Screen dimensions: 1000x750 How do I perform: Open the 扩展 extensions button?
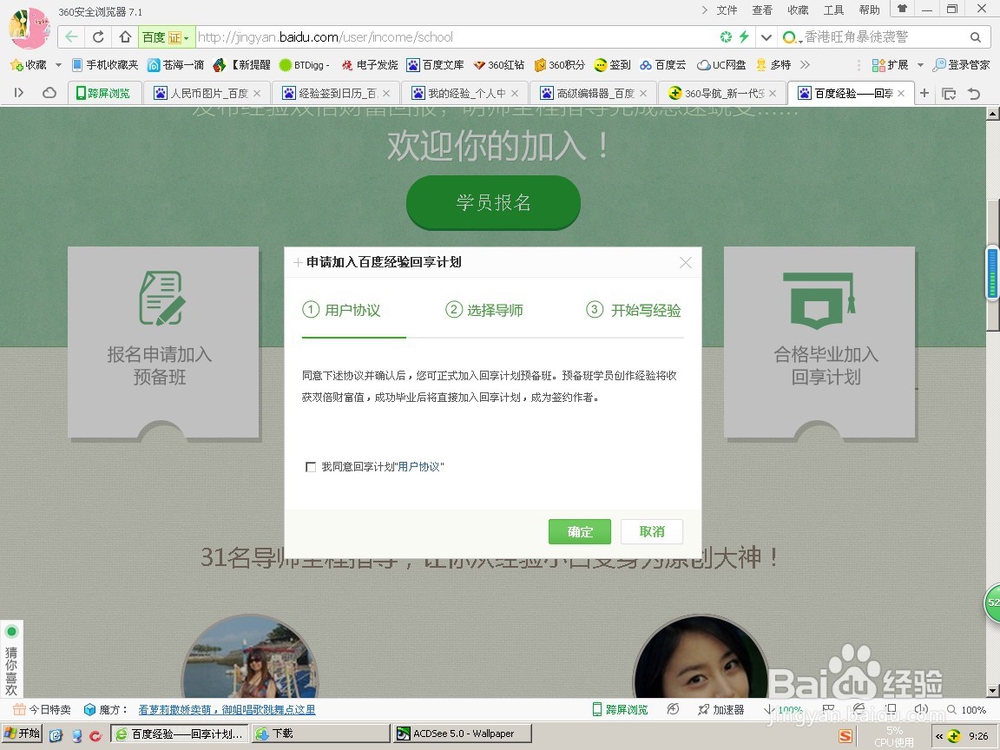pos(890,64)
